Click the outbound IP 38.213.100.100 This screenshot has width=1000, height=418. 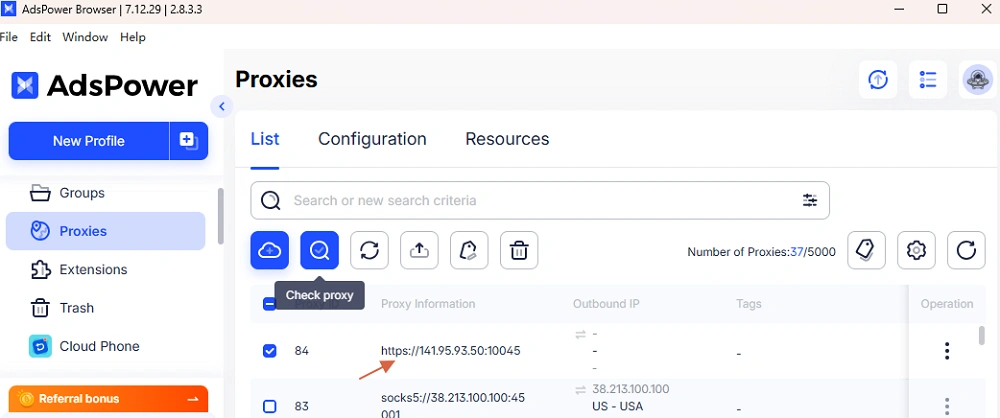click(x=631, y=389)
